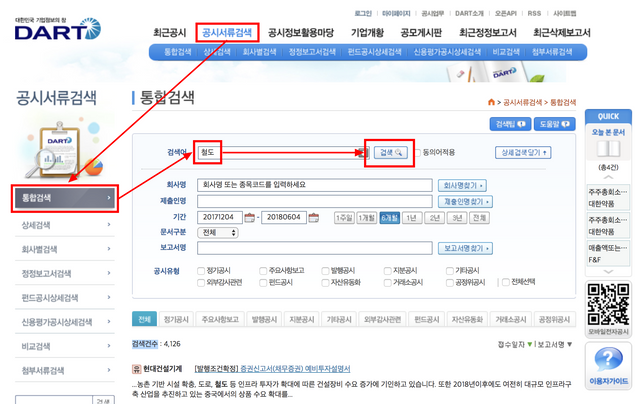This screenshot has width=640, height=404.
Task: Check the 지분공시 checkbox
Action: tap(388, 271)
